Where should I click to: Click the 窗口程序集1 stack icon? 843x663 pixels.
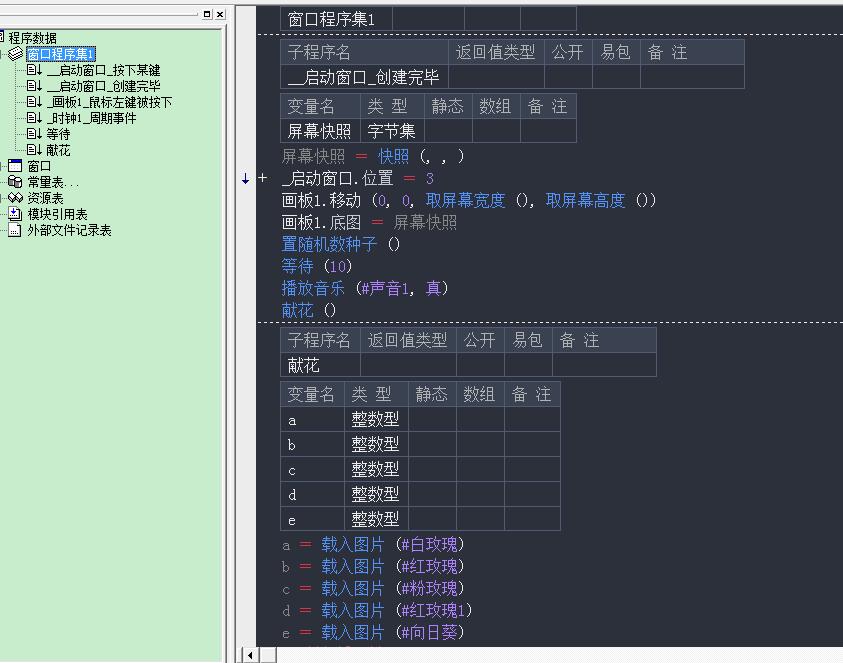coord(16,54)
